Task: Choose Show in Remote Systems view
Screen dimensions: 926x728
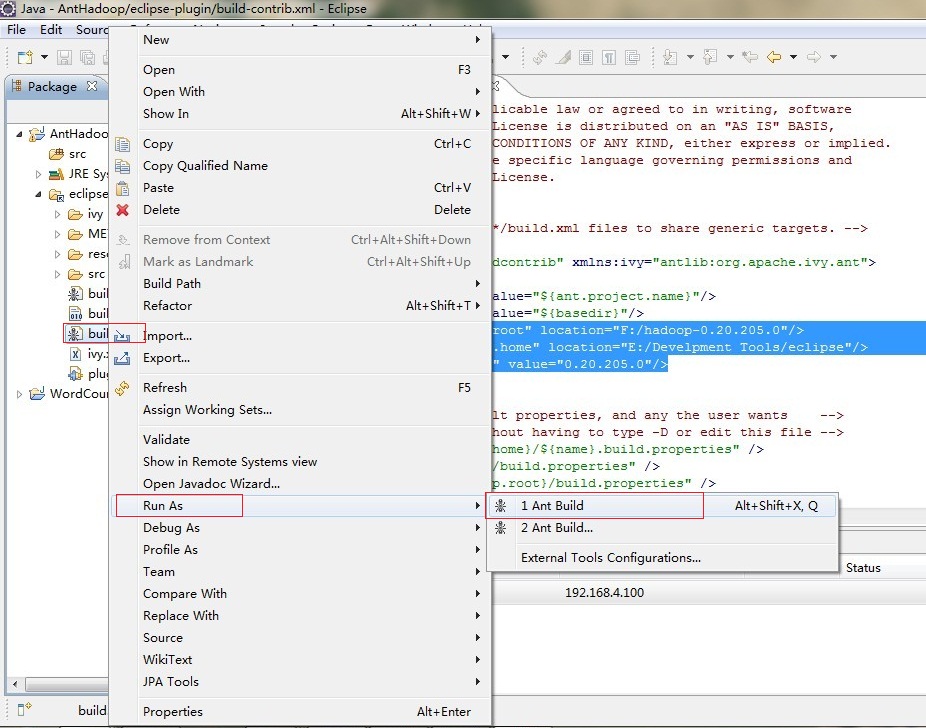Action: [x=301, y=461]
